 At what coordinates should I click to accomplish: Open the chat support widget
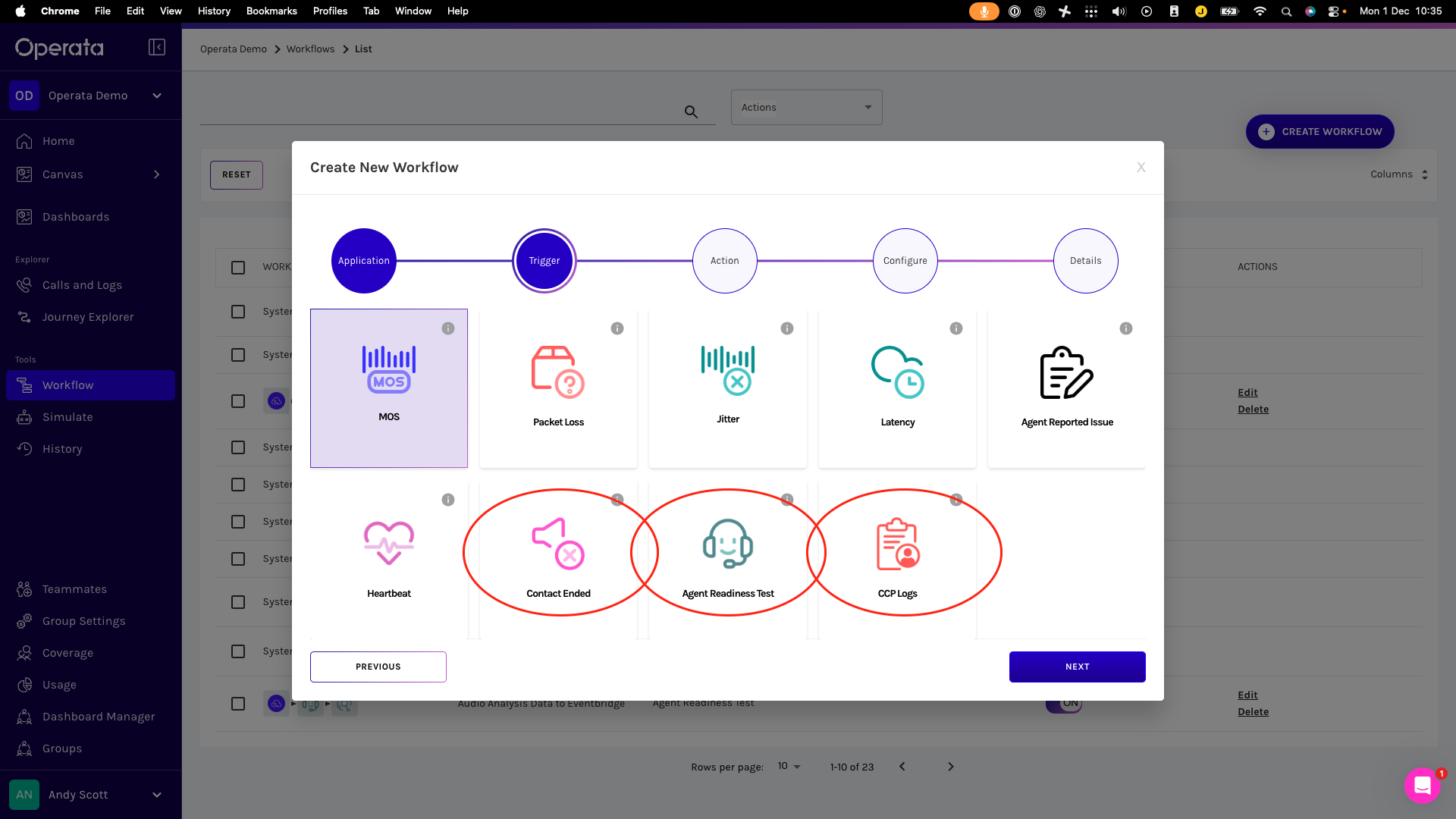[x=1423, y=785]
